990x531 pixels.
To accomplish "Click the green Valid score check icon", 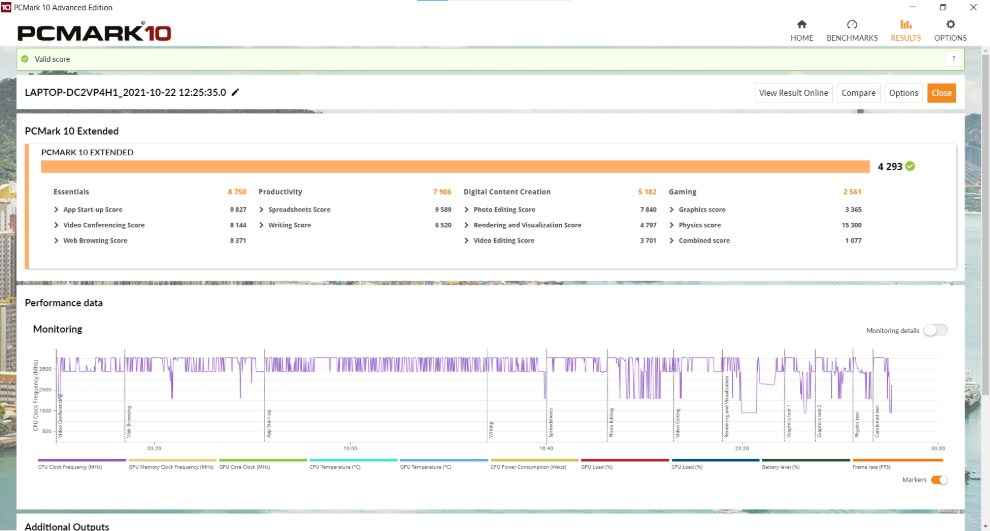I will pyautogui.click(x=25, y=59).
